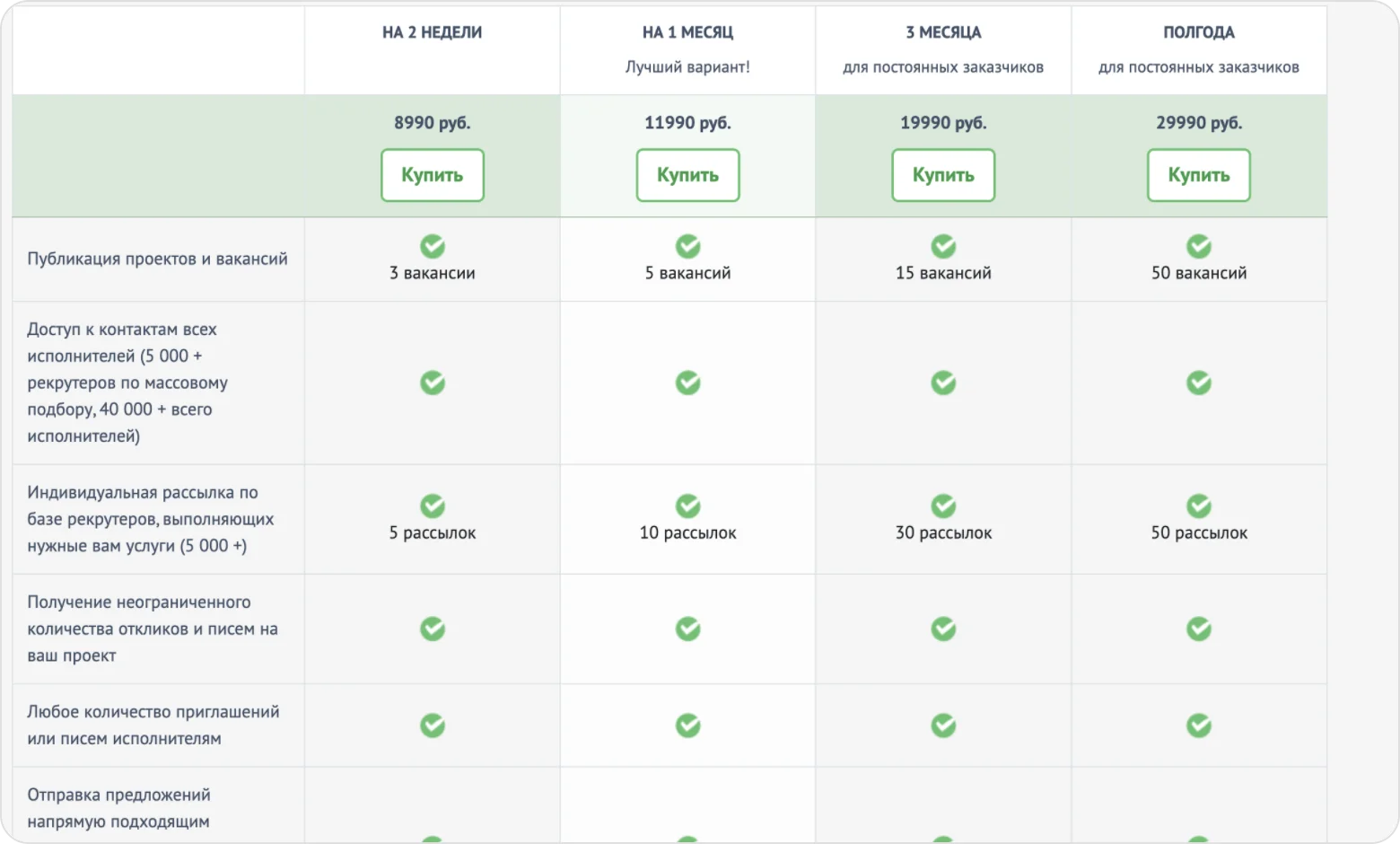Click contacts access checkmark in 2-week column
The height and width of the screenshot is (844, 1400).
tap(433, 383)
